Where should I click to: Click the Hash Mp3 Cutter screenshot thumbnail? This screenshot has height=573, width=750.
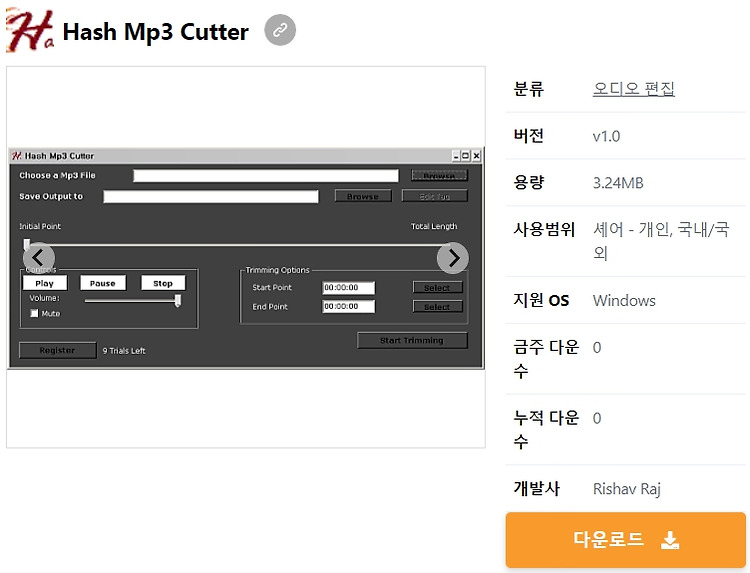pos(246,257)
